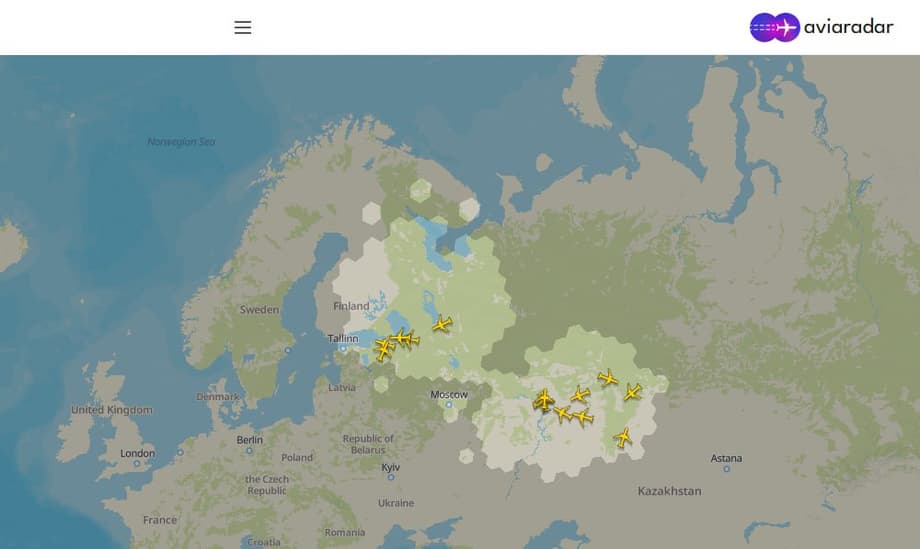Click the Ukraine country label
920x549 pixels.
[x=395, y=503]
